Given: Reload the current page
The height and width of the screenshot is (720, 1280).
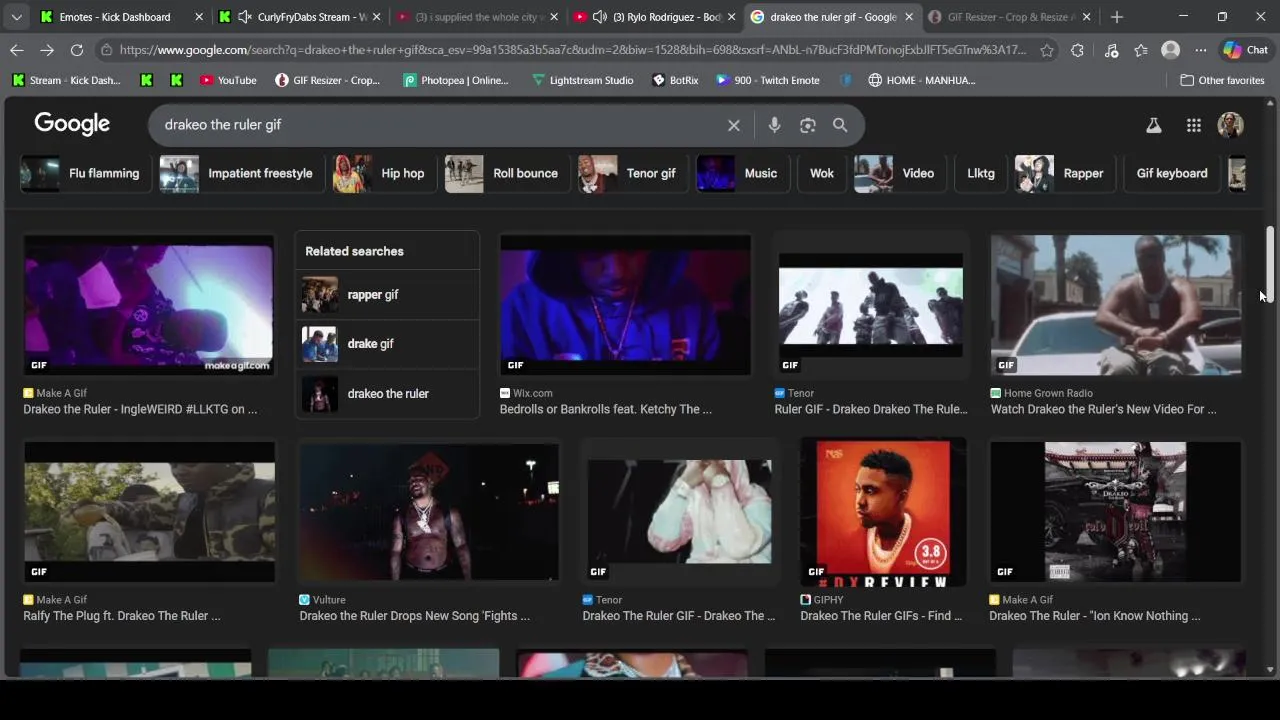Looking at the screenshot, I should pyautogui.click(x=77, y=50).
